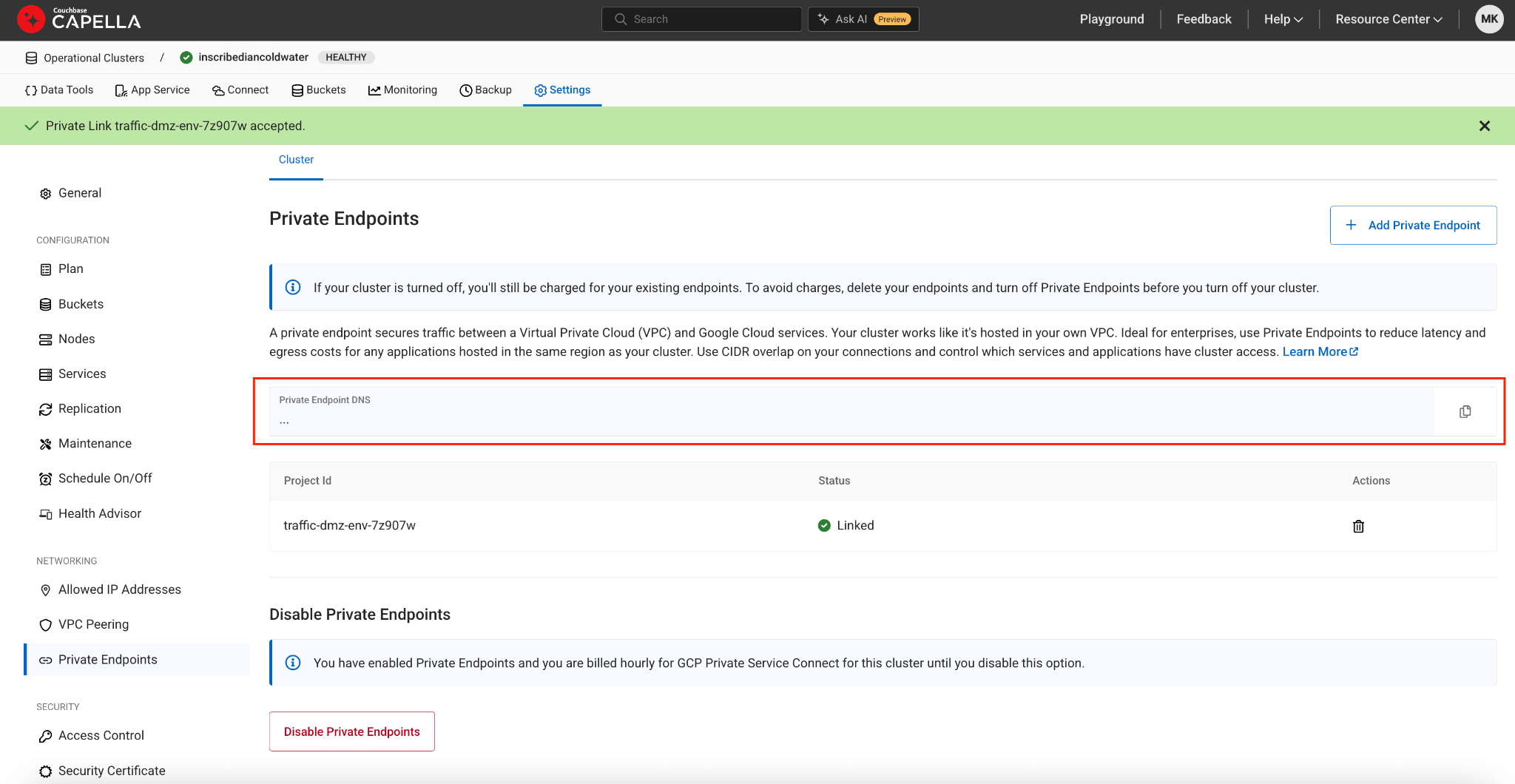Viewport: 1515px width, 784px height.
Task: Go to Schedule On/Off settings
Action: pyautogui.click(x=104, y=479)
